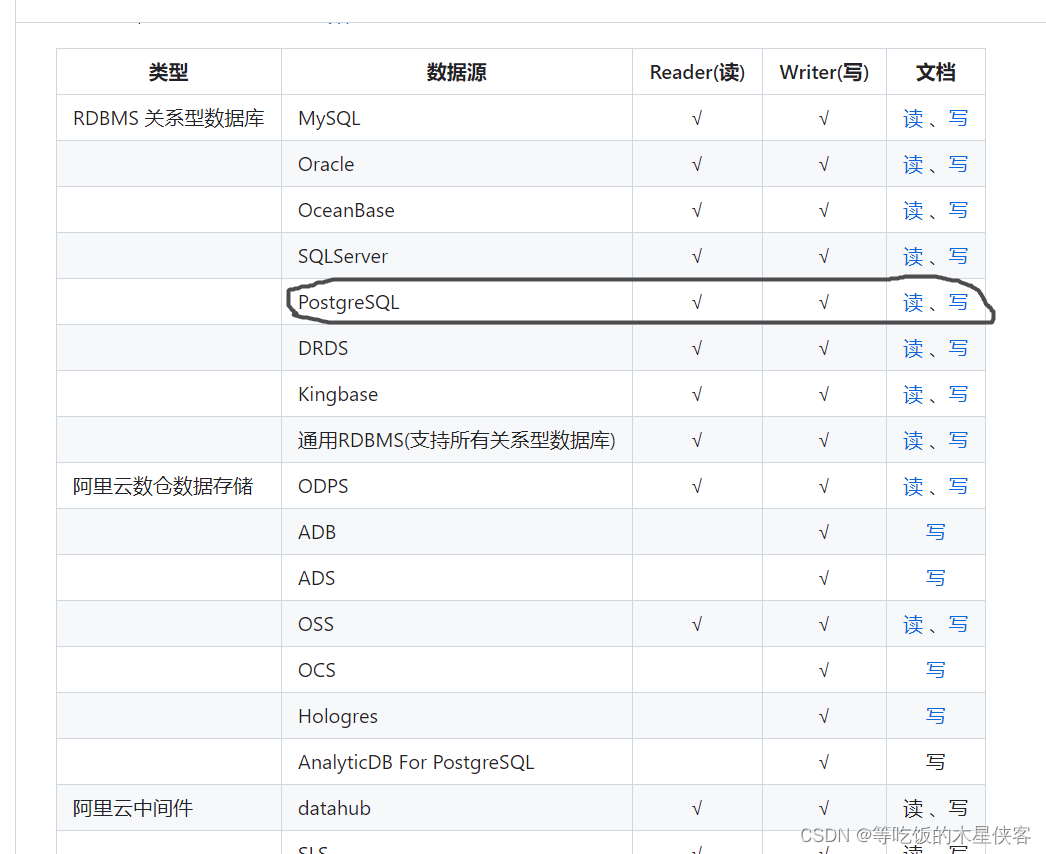1046x854 pixels.
Task: Open the 读 doc link for DRDS
Action: coord(913,348)
